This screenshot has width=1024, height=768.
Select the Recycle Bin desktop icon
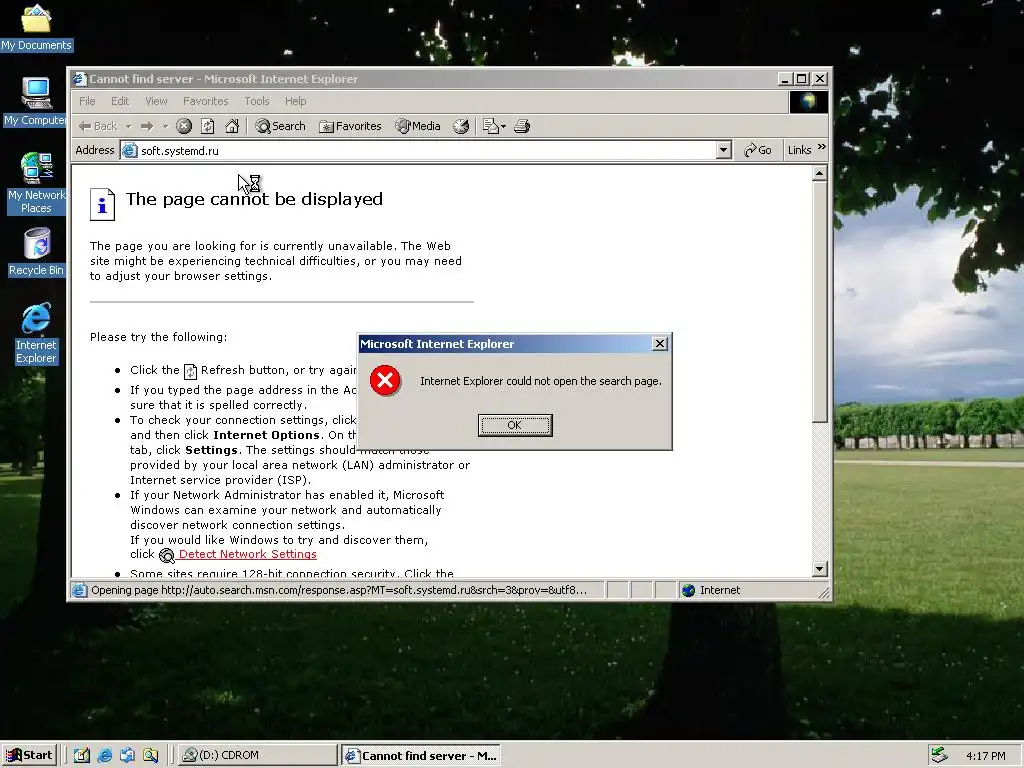[x=36, y=253]
